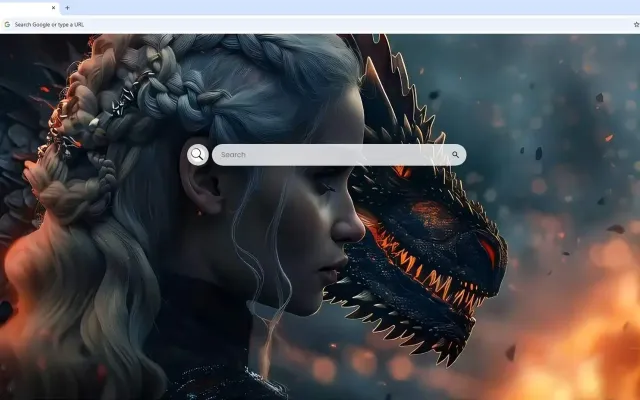Submit search with small magnifier button
The image size is (640, 400).
coord(456,155)
